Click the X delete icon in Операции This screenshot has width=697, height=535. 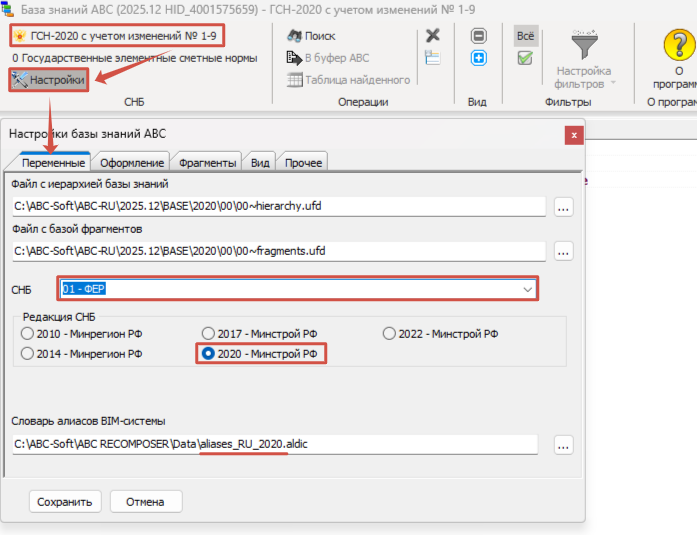[433, 35]
